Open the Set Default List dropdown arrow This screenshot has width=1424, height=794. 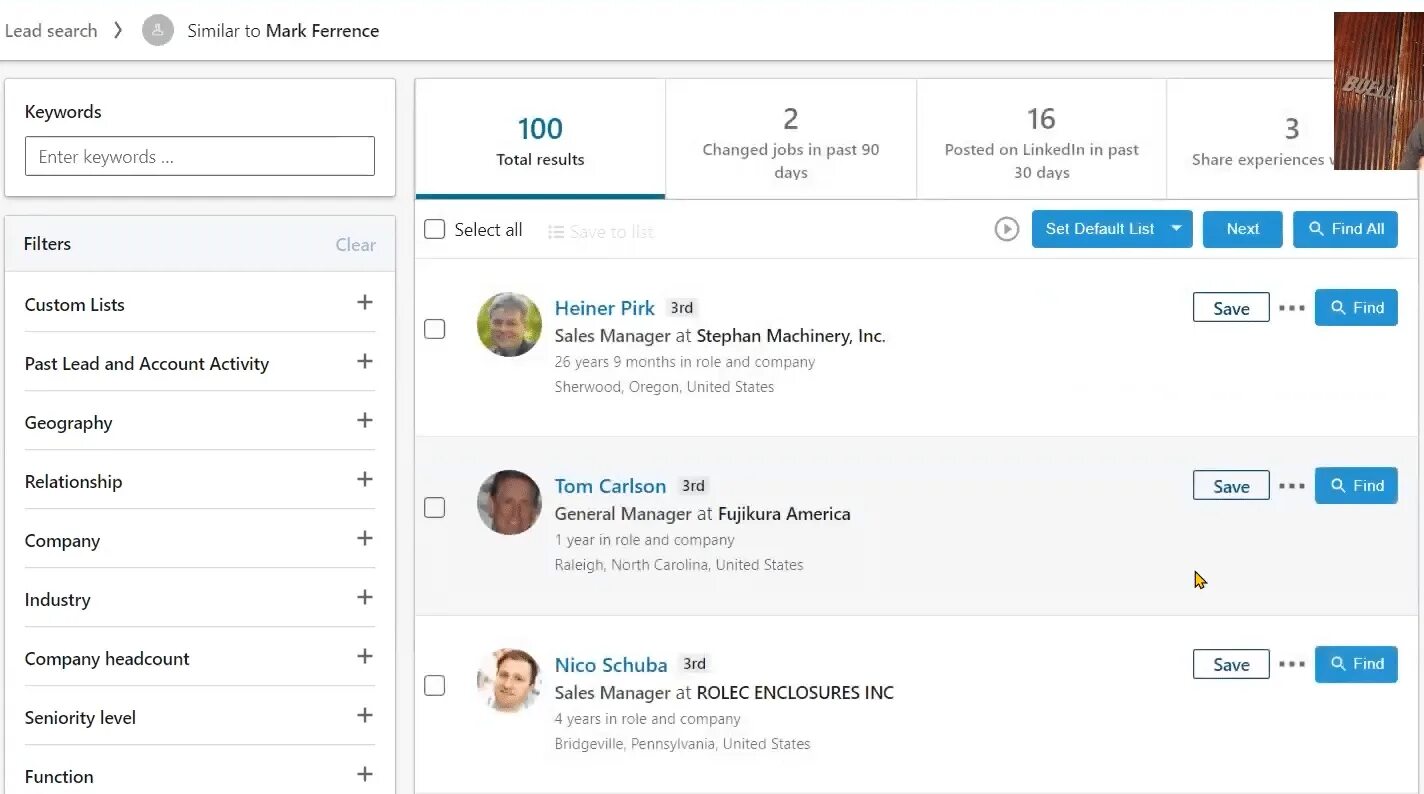pos(1176,229)
